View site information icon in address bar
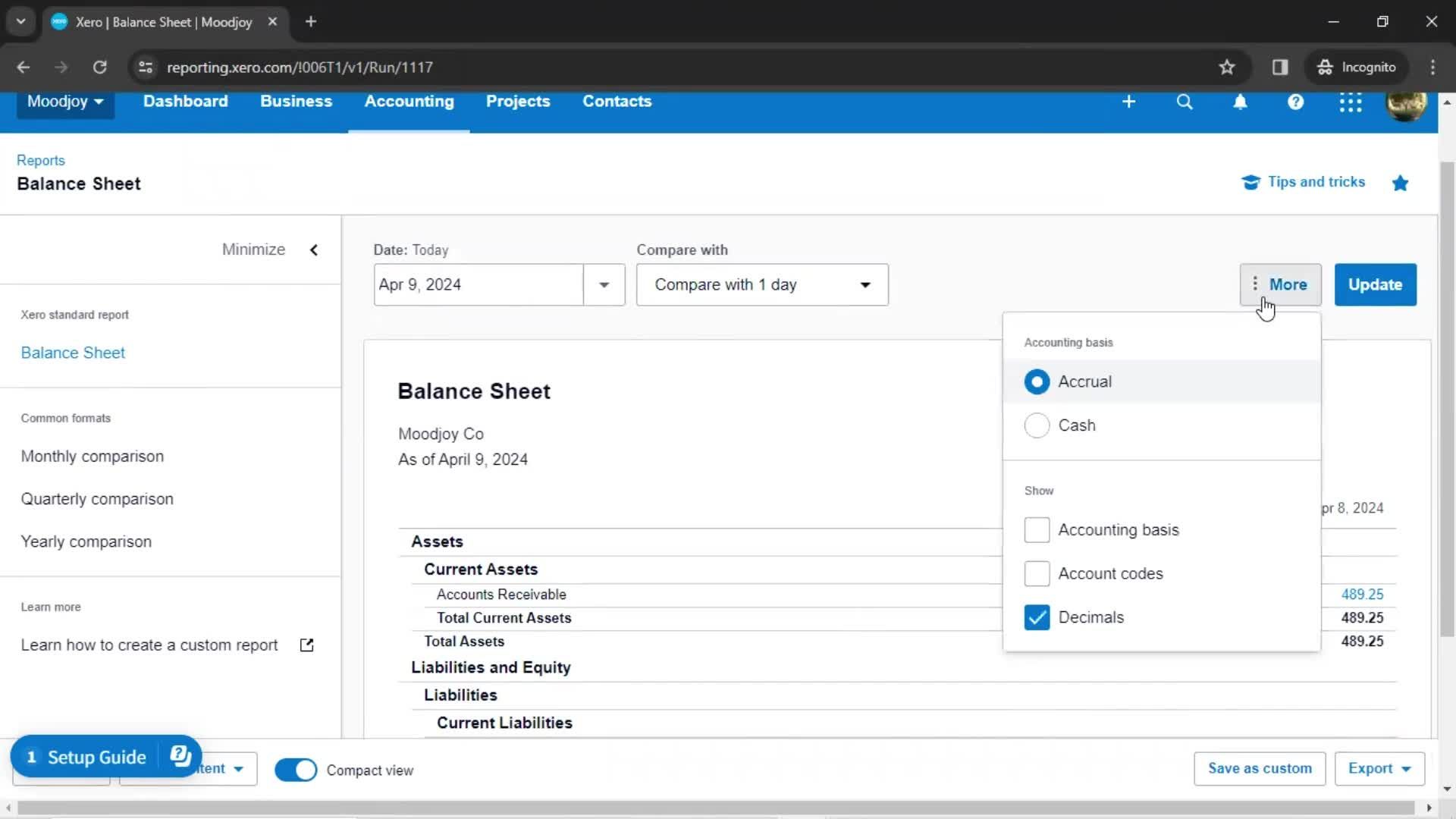The height and width of the screenshot is (819, 1456). 145,67
